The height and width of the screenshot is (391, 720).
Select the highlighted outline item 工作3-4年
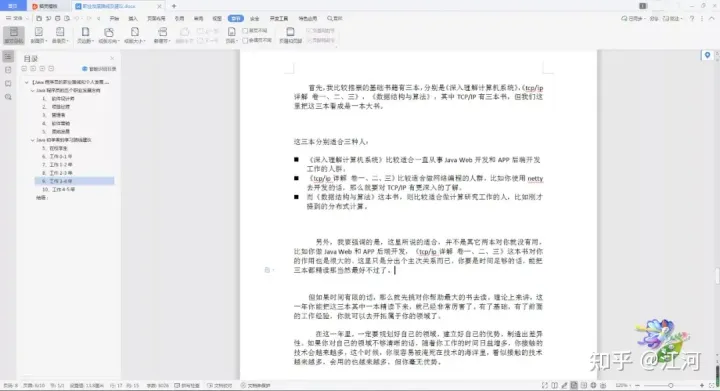click(74, 181)
